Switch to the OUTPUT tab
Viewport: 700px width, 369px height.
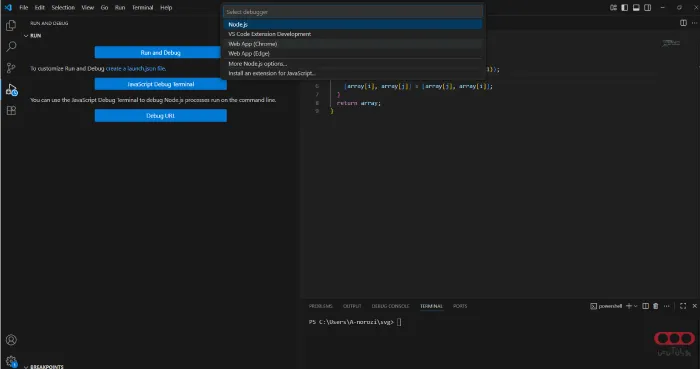coord(352,306)
